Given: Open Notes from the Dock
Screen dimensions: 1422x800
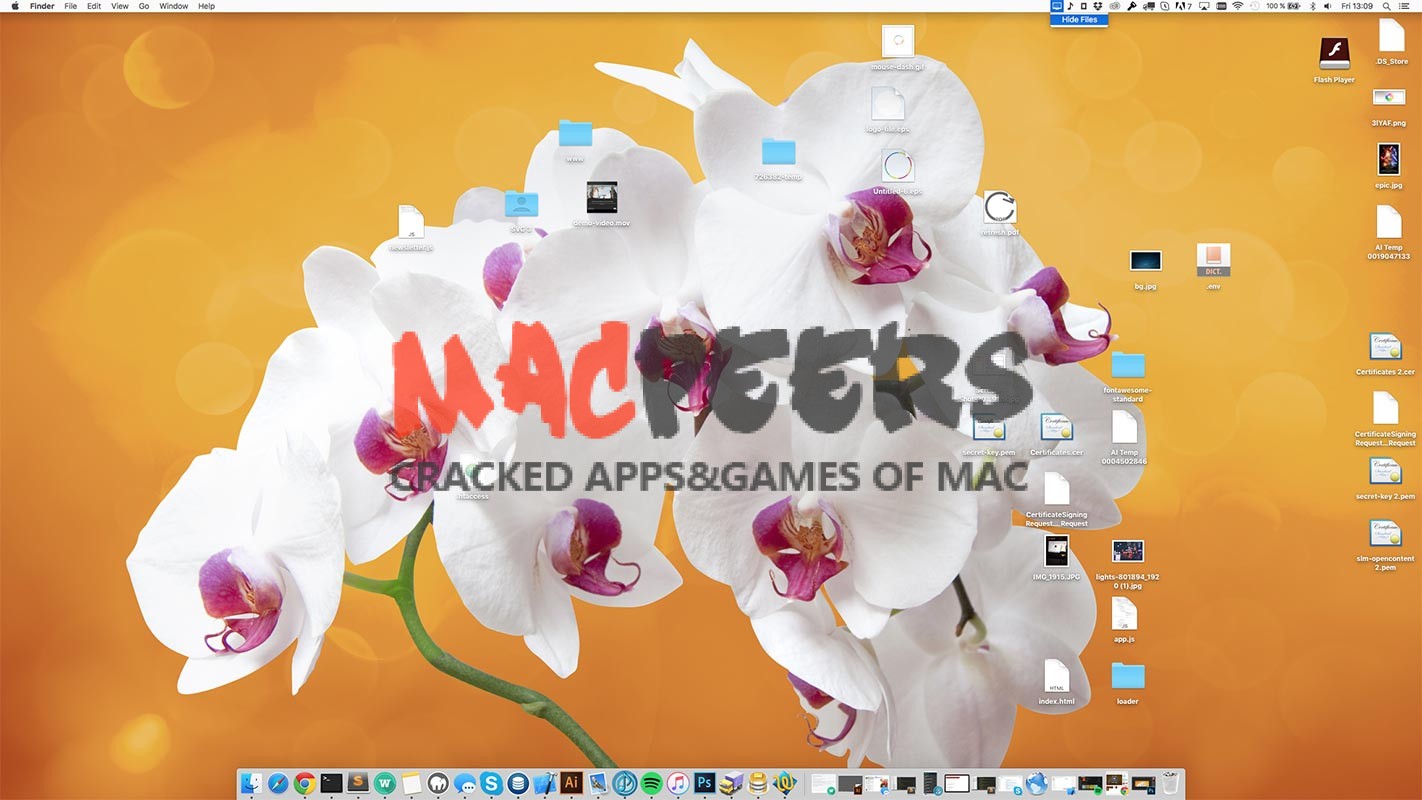Looking at the screenshot, I should (412, 784).
